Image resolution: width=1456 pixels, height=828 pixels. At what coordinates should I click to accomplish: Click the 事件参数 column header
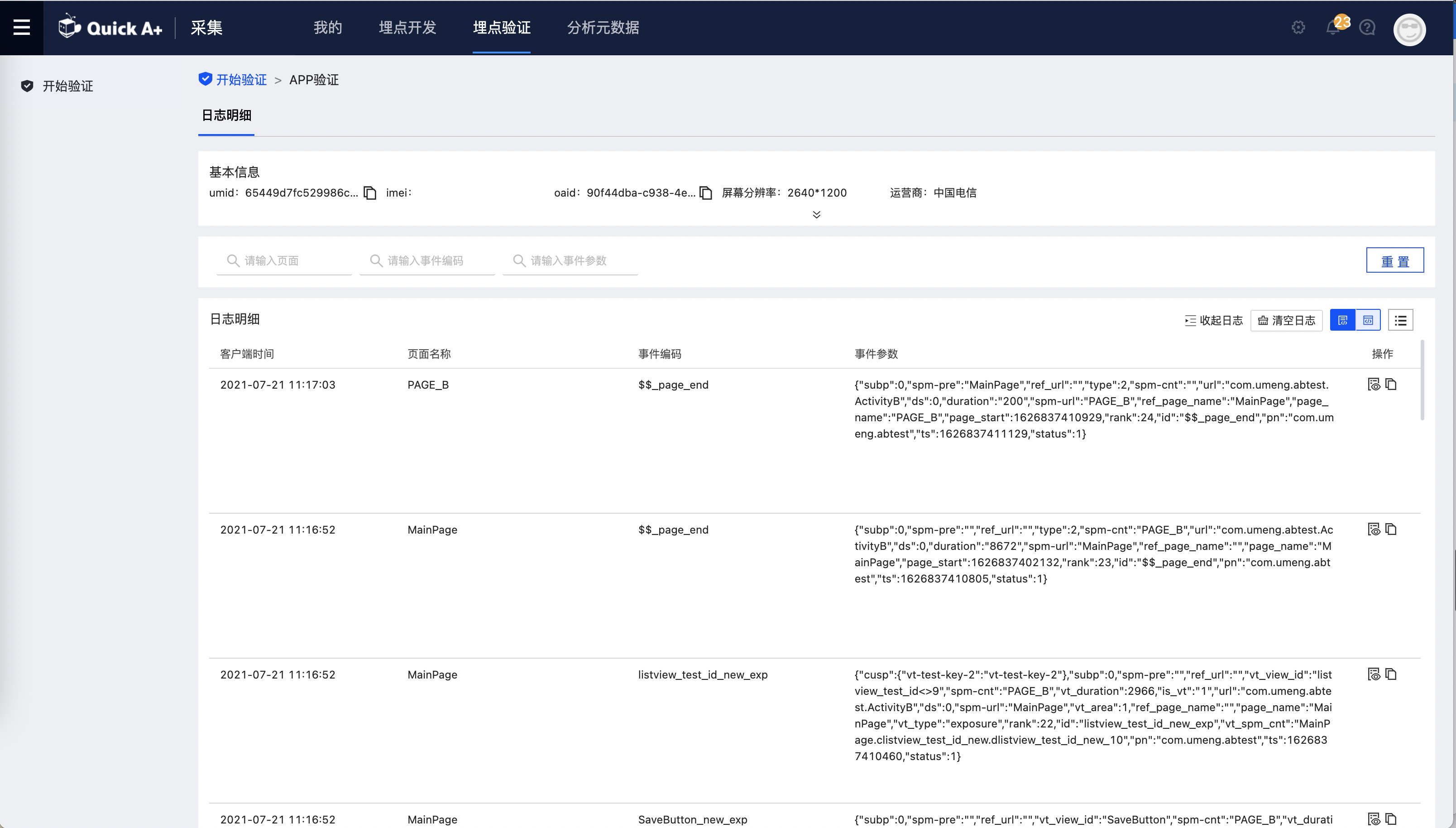pyautogui.click(x=876, y=354)
